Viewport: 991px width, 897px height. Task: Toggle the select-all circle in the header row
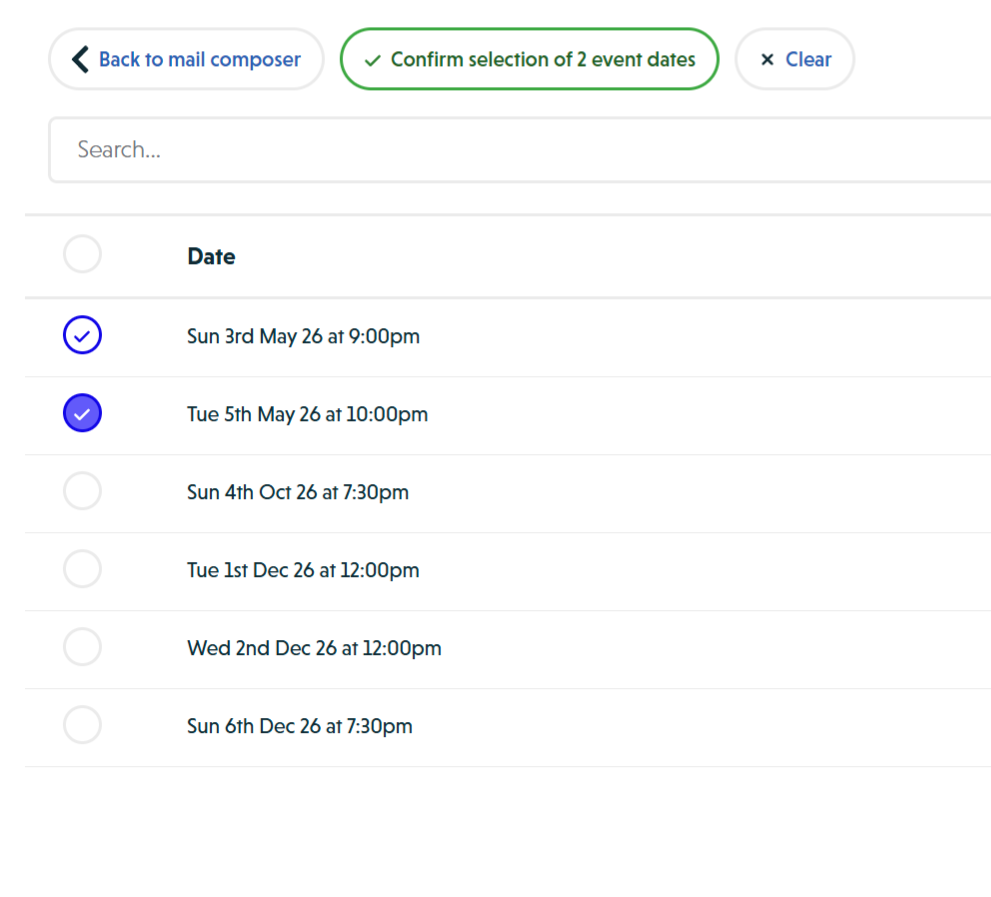coord(82,254)
